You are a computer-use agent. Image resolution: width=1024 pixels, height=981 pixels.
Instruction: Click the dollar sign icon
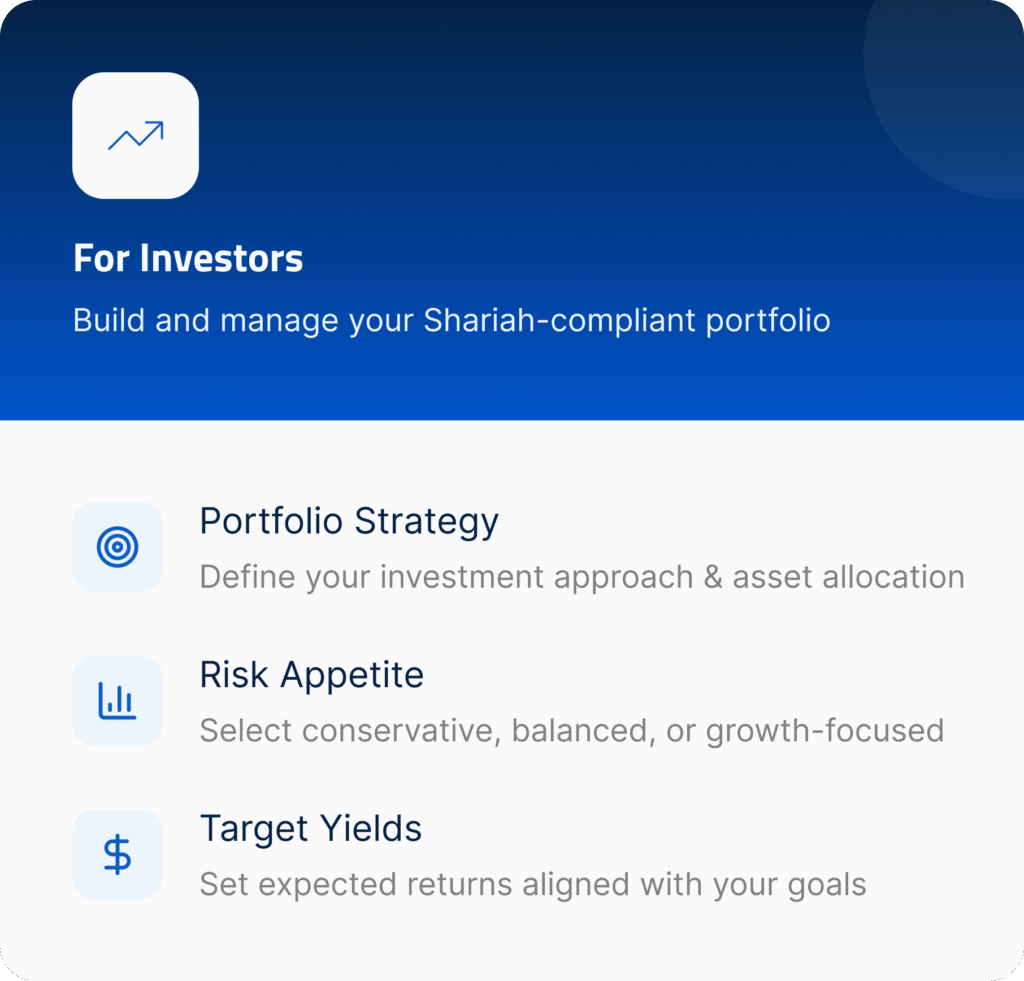(117, 855)
